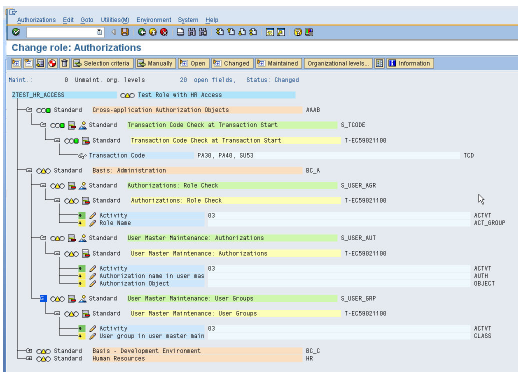
Task: Click the Find Next binoculars icon
Action: pos(203,32)
